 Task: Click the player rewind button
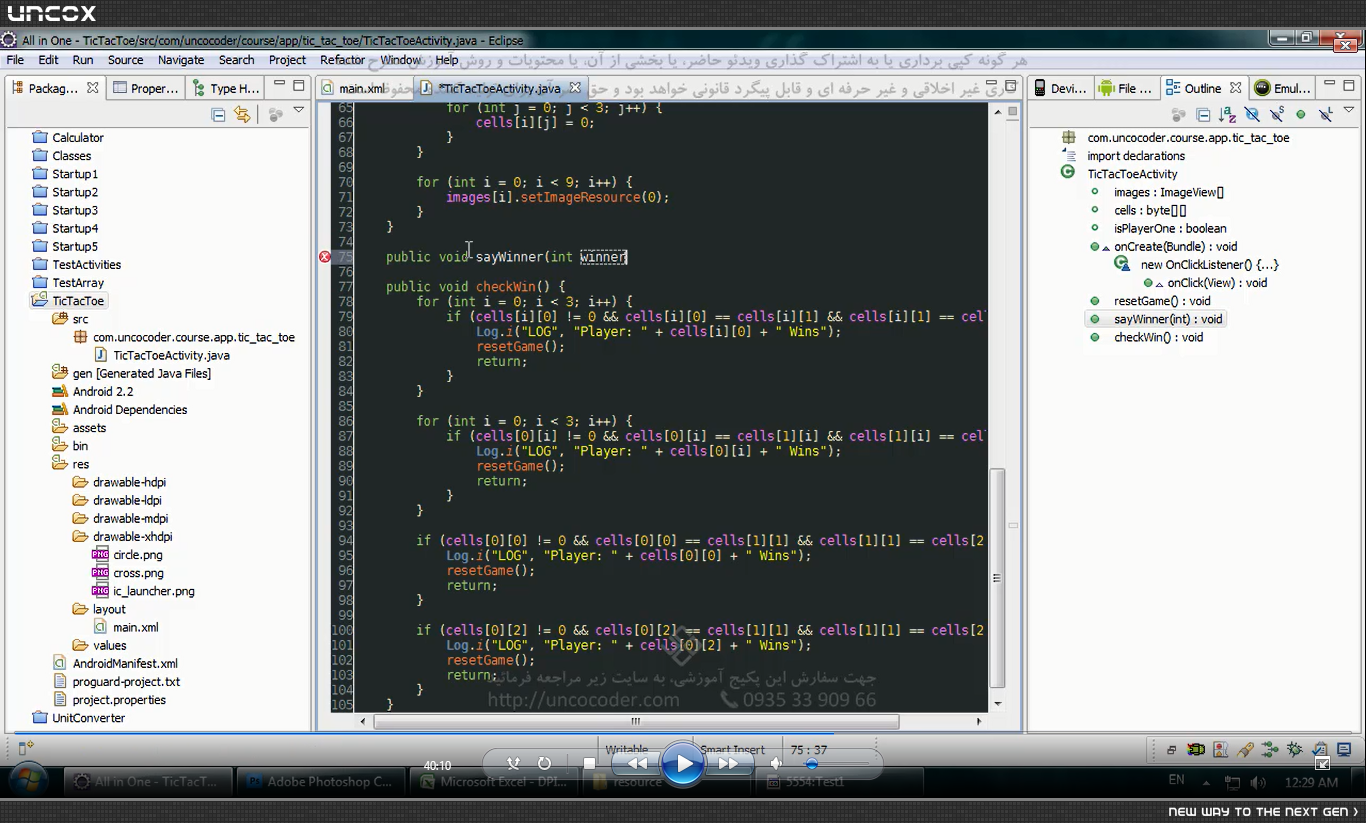pyautogui.click(x=637, y=764)
